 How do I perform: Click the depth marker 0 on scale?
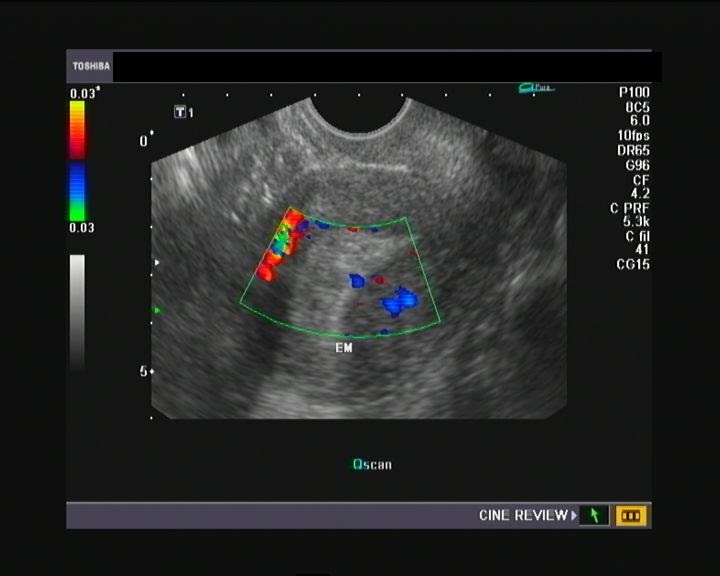coord(143,141)
